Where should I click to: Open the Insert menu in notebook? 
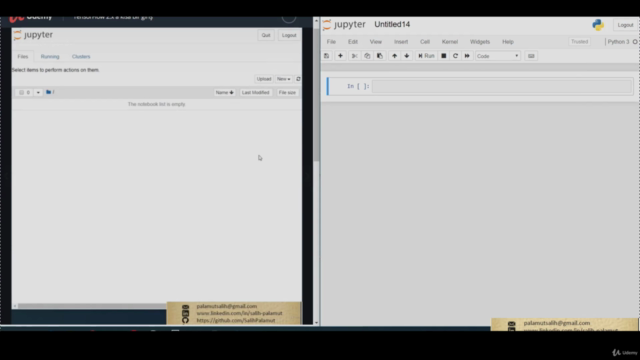[x=401, y=42]
